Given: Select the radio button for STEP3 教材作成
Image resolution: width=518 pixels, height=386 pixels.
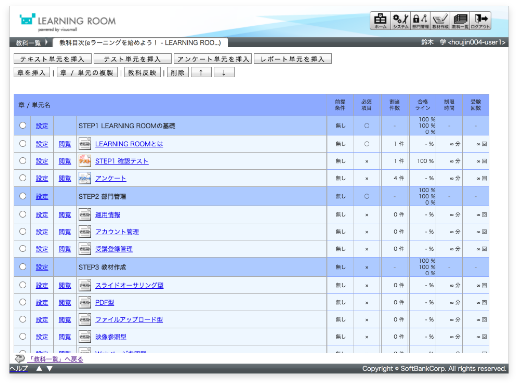Looking at the screenshot, I should tap(22, 267).
